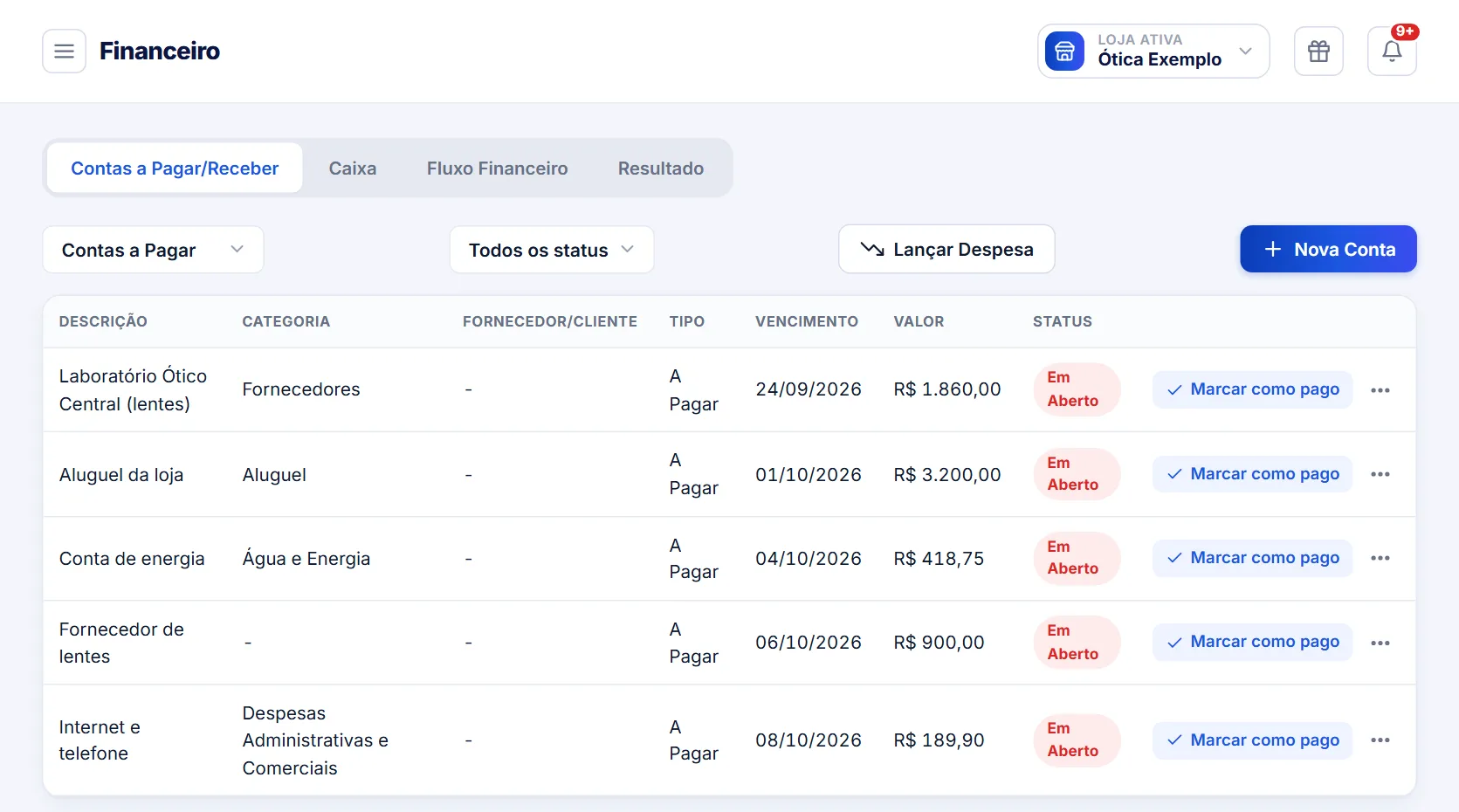1459x812 pixels.
Task: Open more options for Aluguel da loja
Action: (x=1380, y=474)
